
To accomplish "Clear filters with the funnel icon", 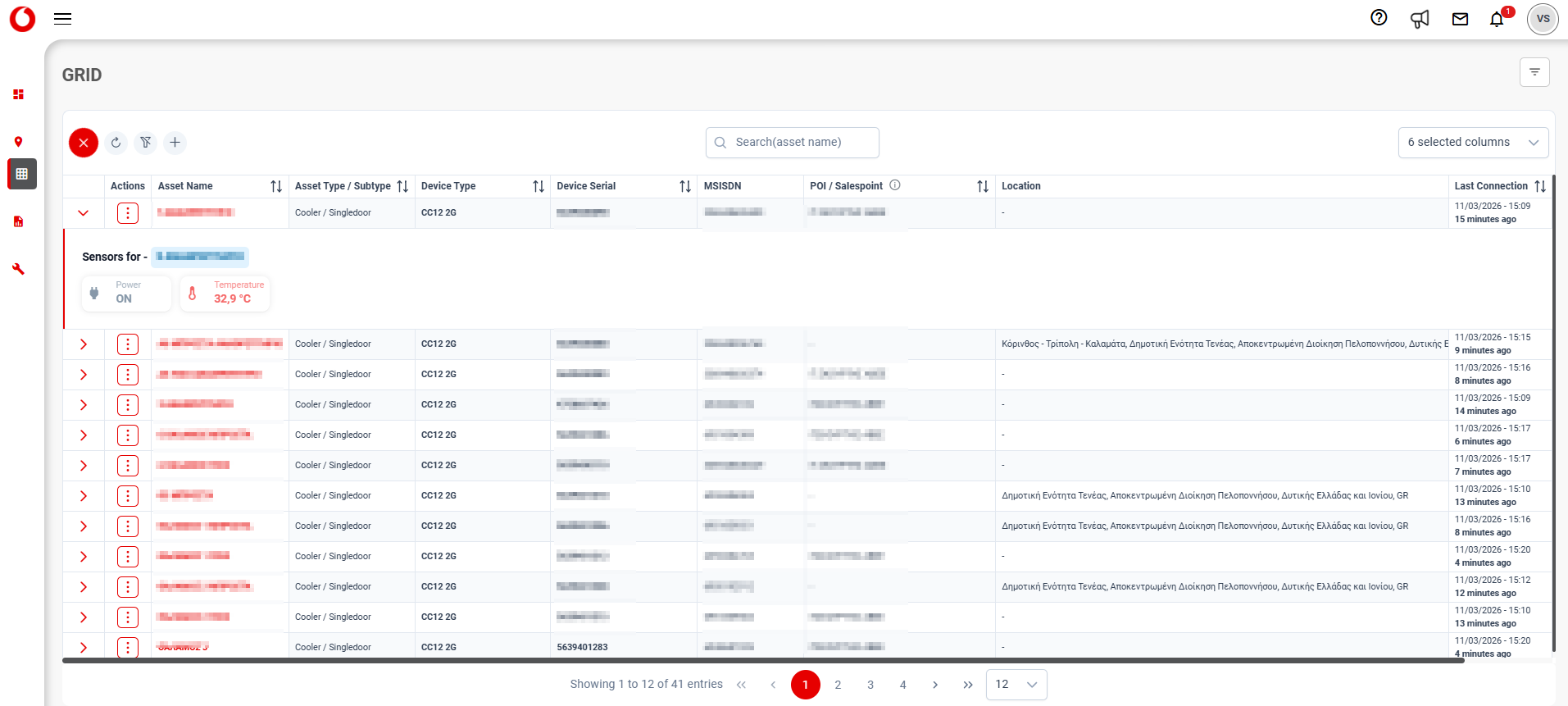I will 146,143.
